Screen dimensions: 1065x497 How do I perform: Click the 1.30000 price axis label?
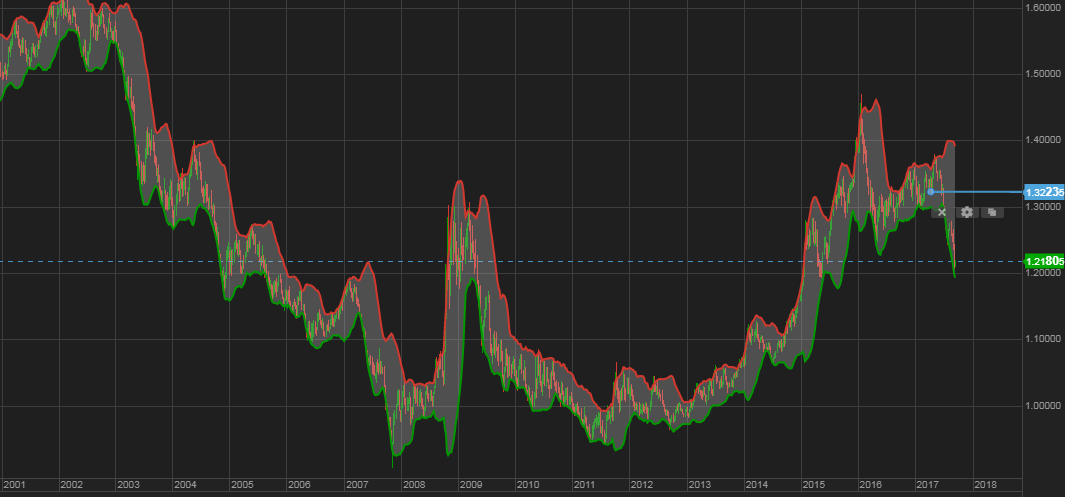pos(1045,206)
